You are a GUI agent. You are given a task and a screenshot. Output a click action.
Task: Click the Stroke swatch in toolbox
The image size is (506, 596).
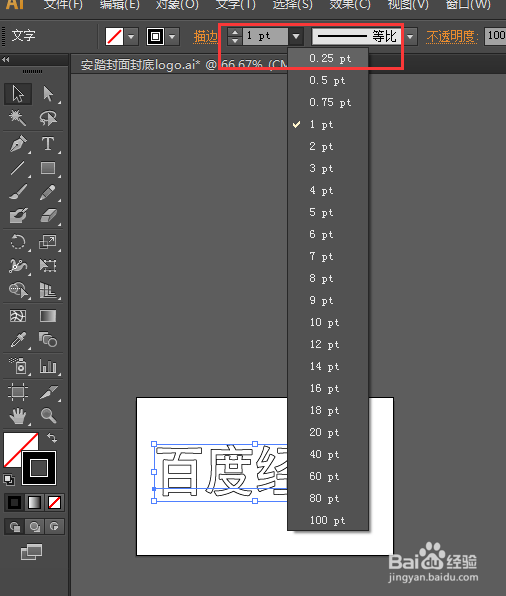pyautogui.click(x=39, y=468)
